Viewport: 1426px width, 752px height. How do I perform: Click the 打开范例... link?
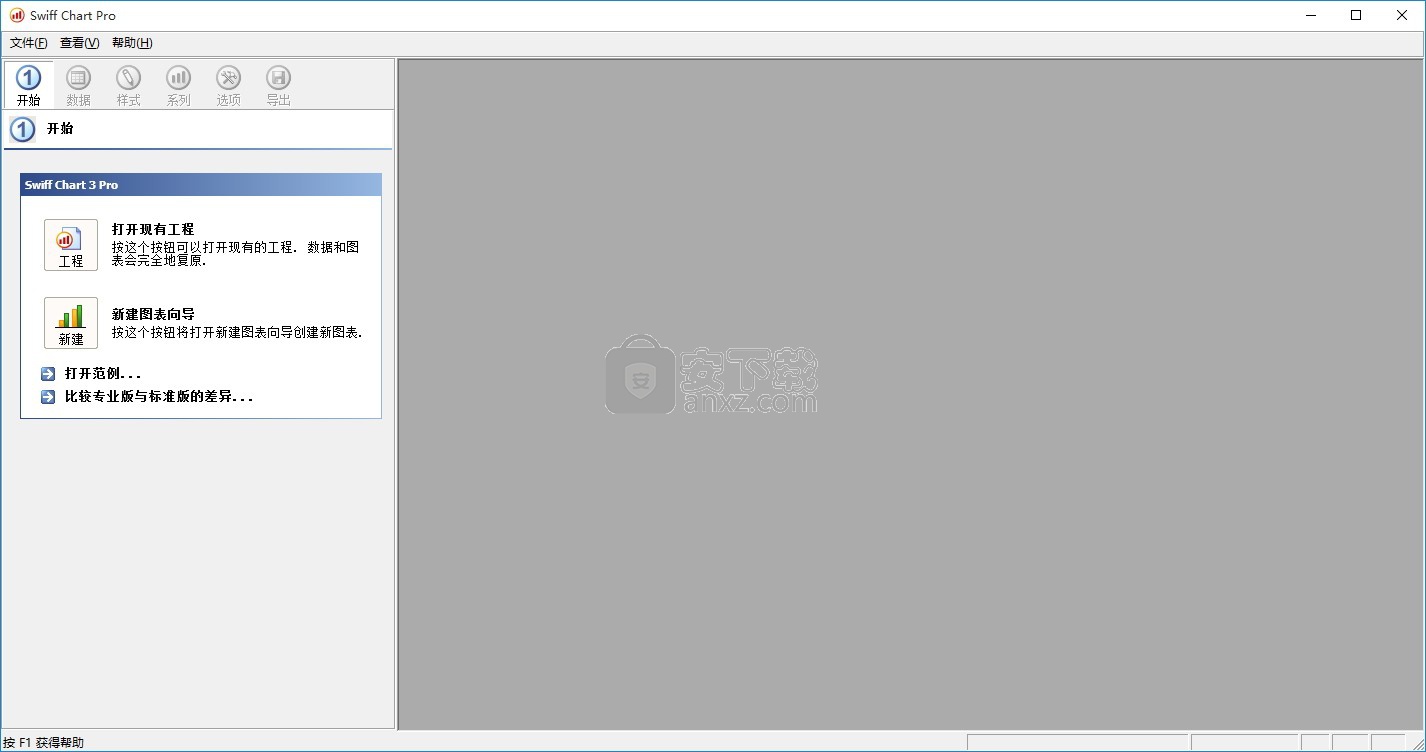point(103,374)
